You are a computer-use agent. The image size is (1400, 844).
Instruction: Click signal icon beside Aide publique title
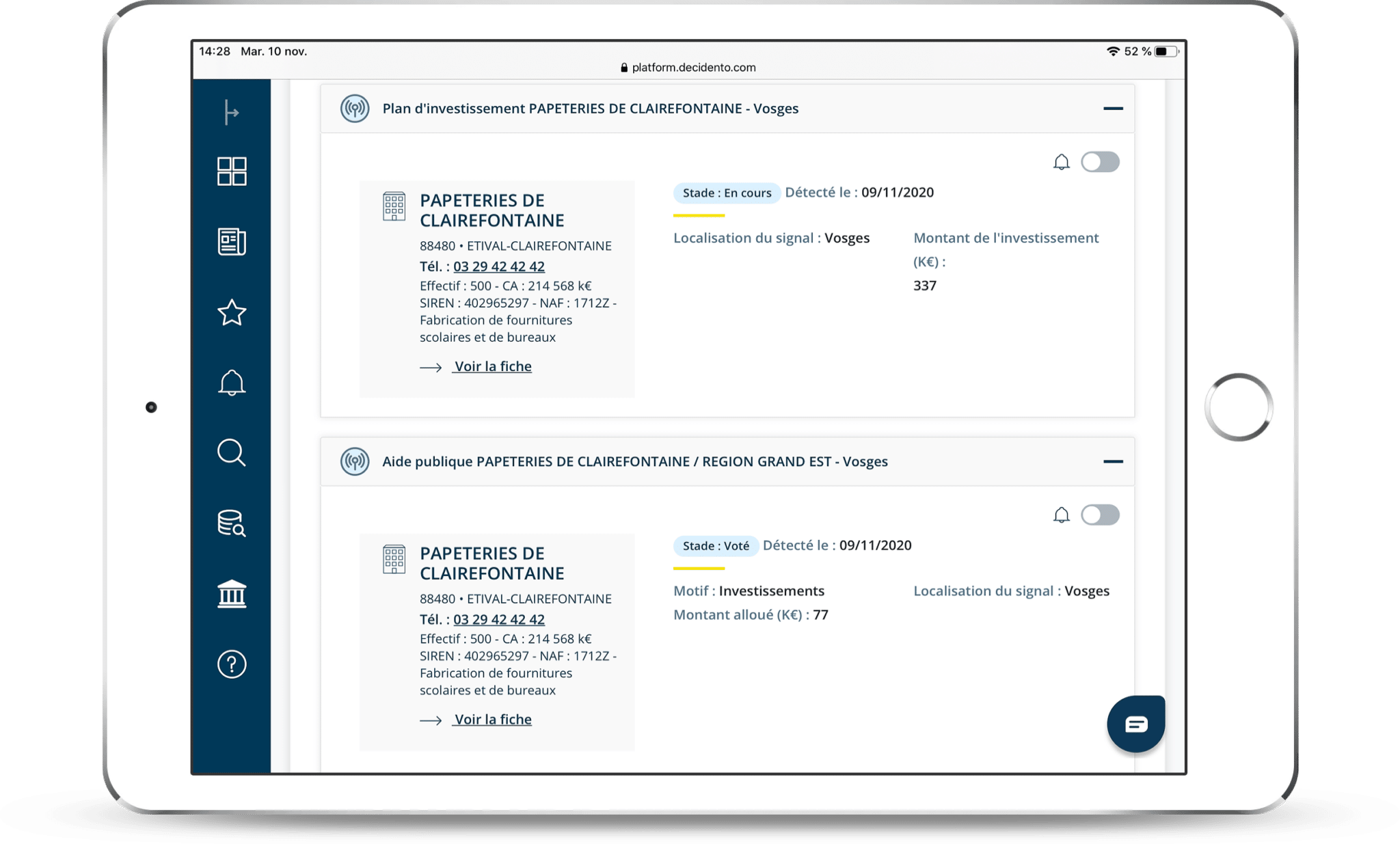355,461
